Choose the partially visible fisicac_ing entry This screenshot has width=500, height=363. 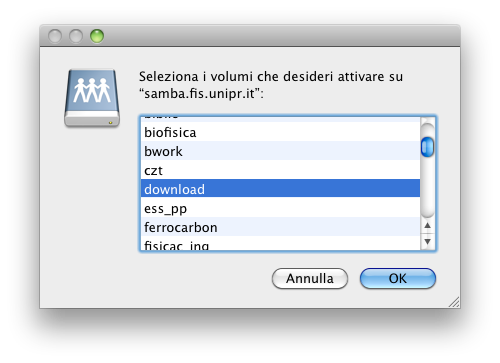click(280, 243)
